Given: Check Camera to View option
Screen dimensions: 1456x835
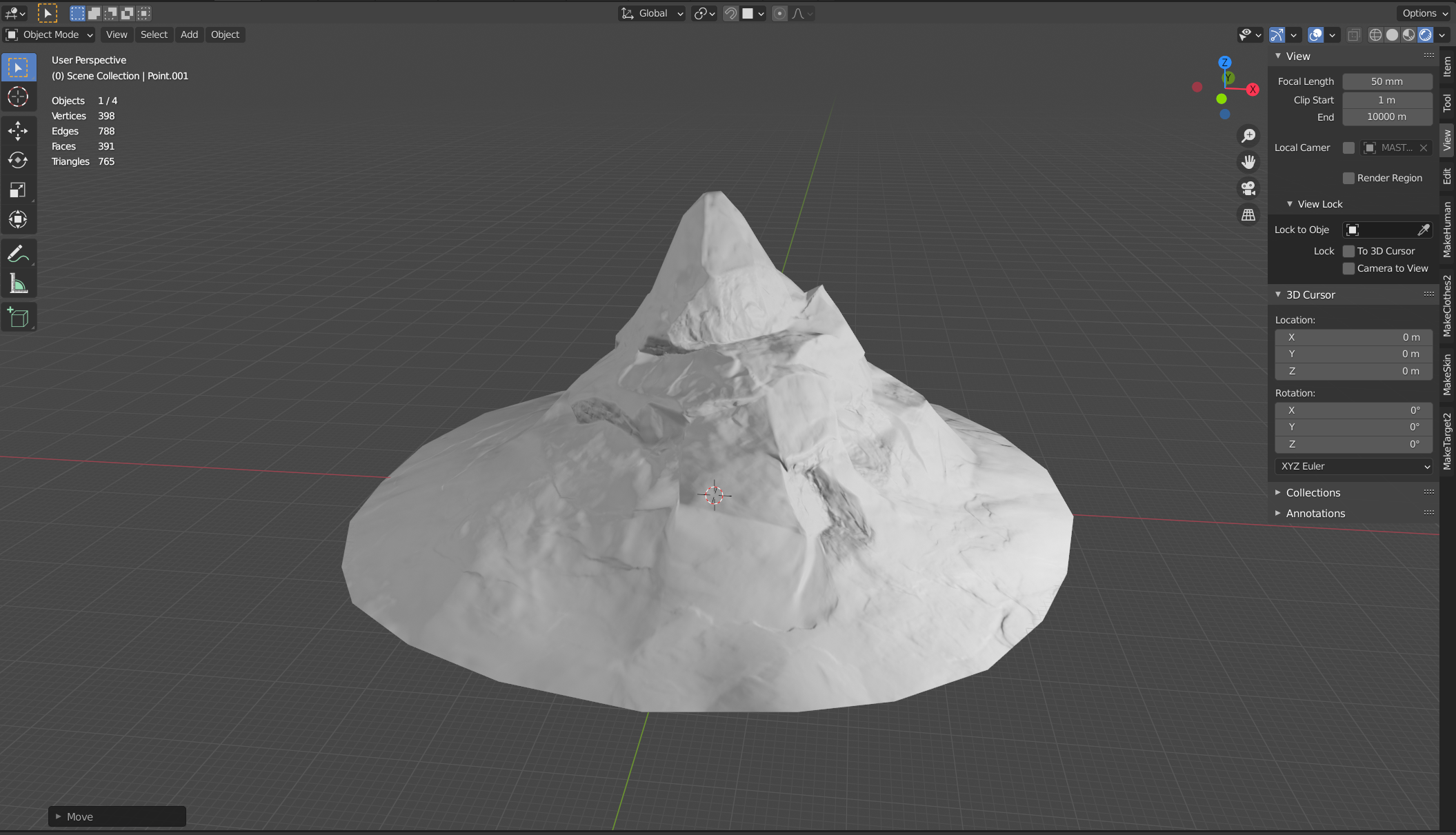Looking at the screenshot, I should [x=1348, y=268].
